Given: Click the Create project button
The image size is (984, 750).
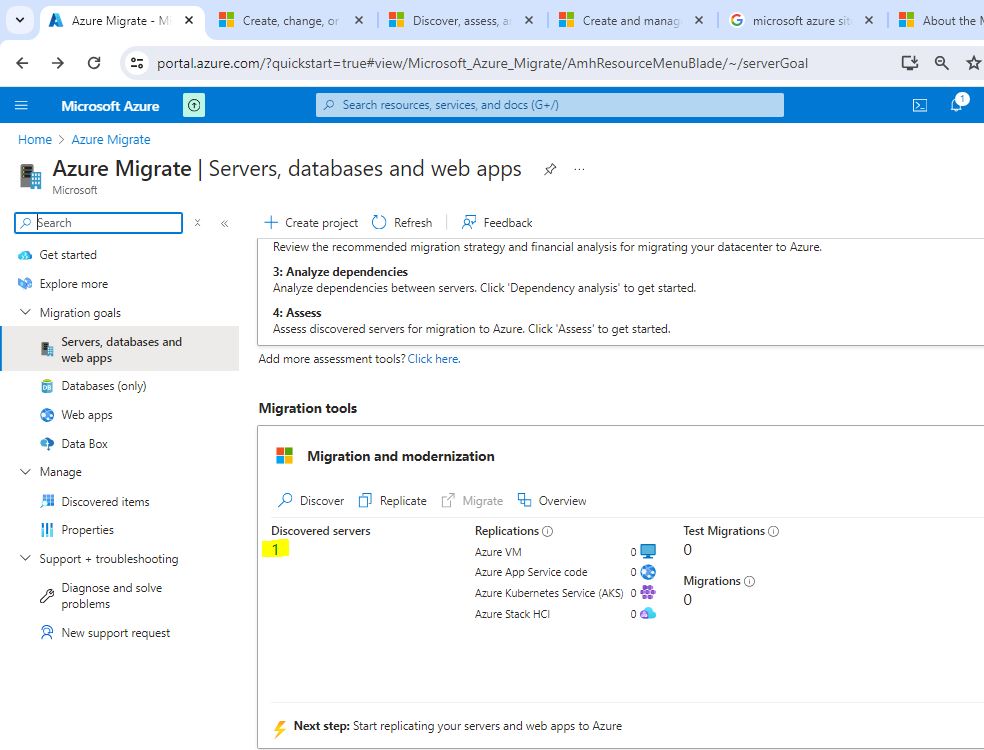Looking at the screenshot, I should 311,223.
